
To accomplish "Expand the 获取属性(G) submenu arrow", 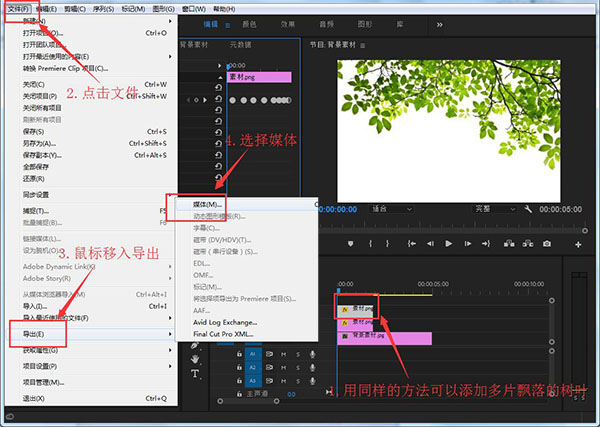I will [x=170, y=350].
